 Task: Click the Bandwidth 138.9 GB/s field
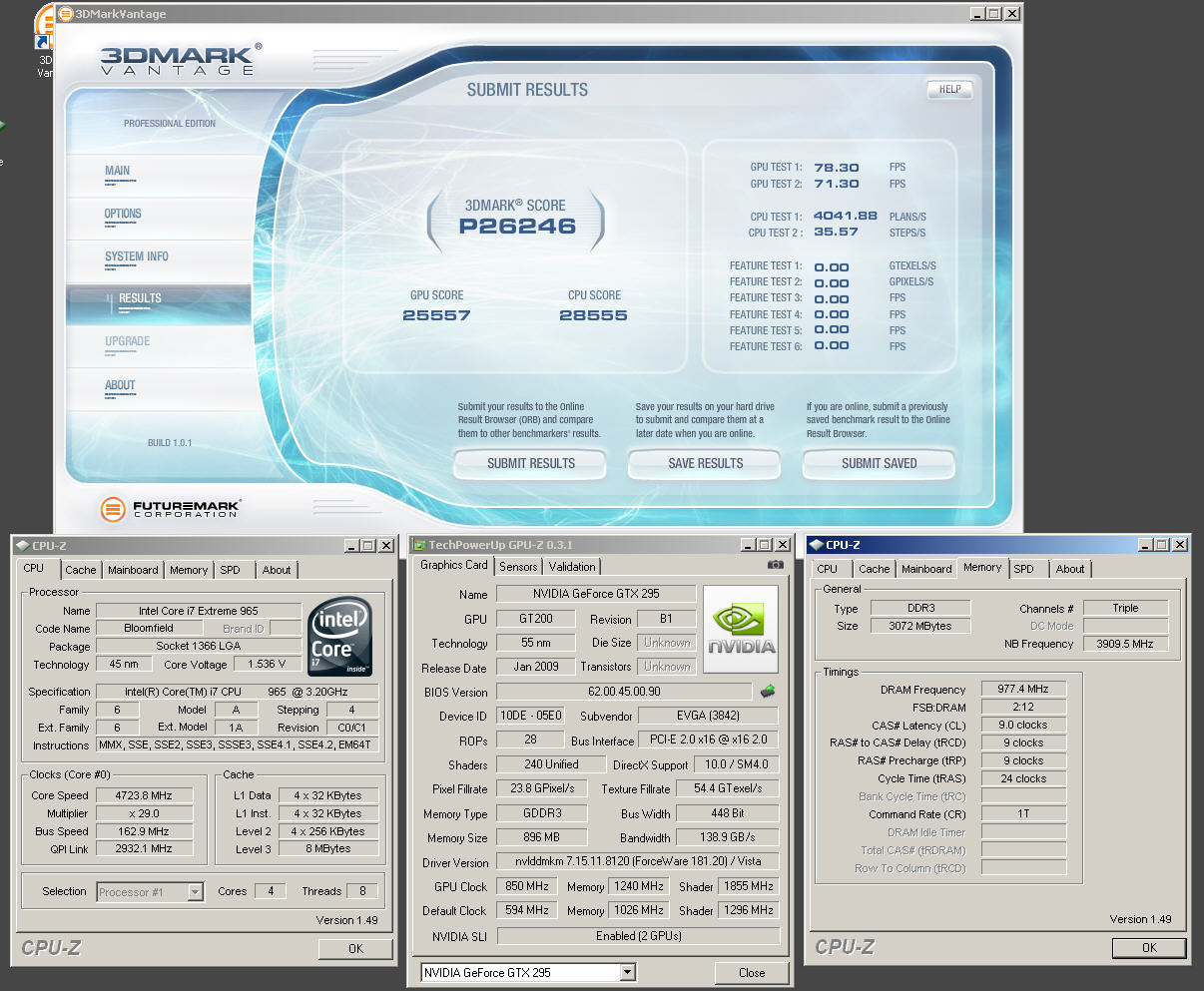[x=728, y=837]
